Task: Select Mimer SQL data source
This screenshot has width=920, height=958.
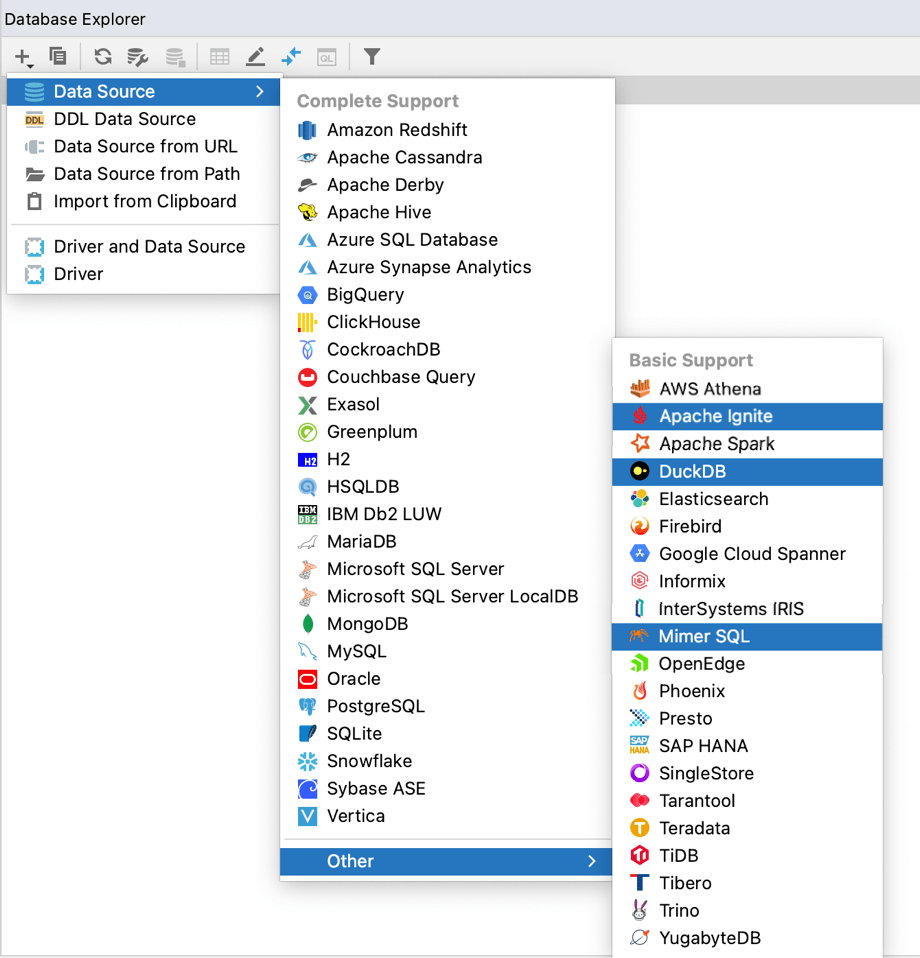Action: click(x=703, y=636)
